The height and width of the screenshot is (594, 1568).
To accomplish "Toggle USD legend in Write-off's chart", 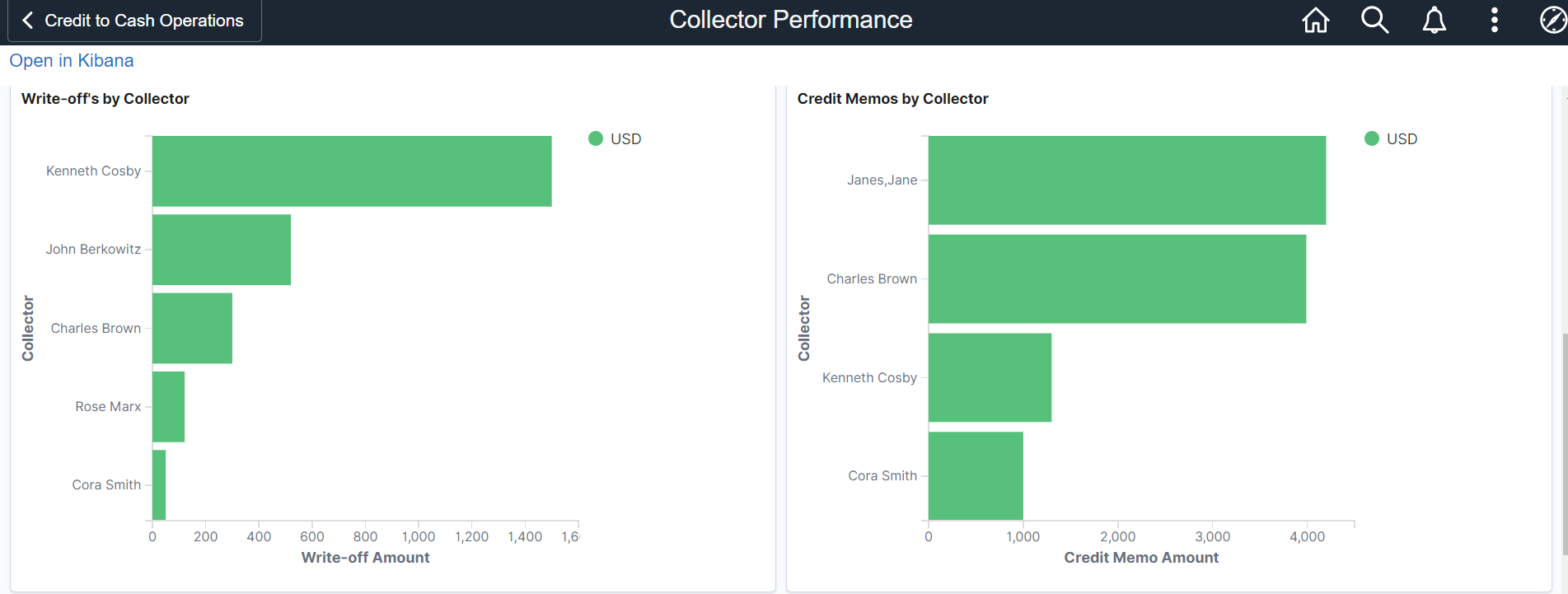I will click(615, 139).
